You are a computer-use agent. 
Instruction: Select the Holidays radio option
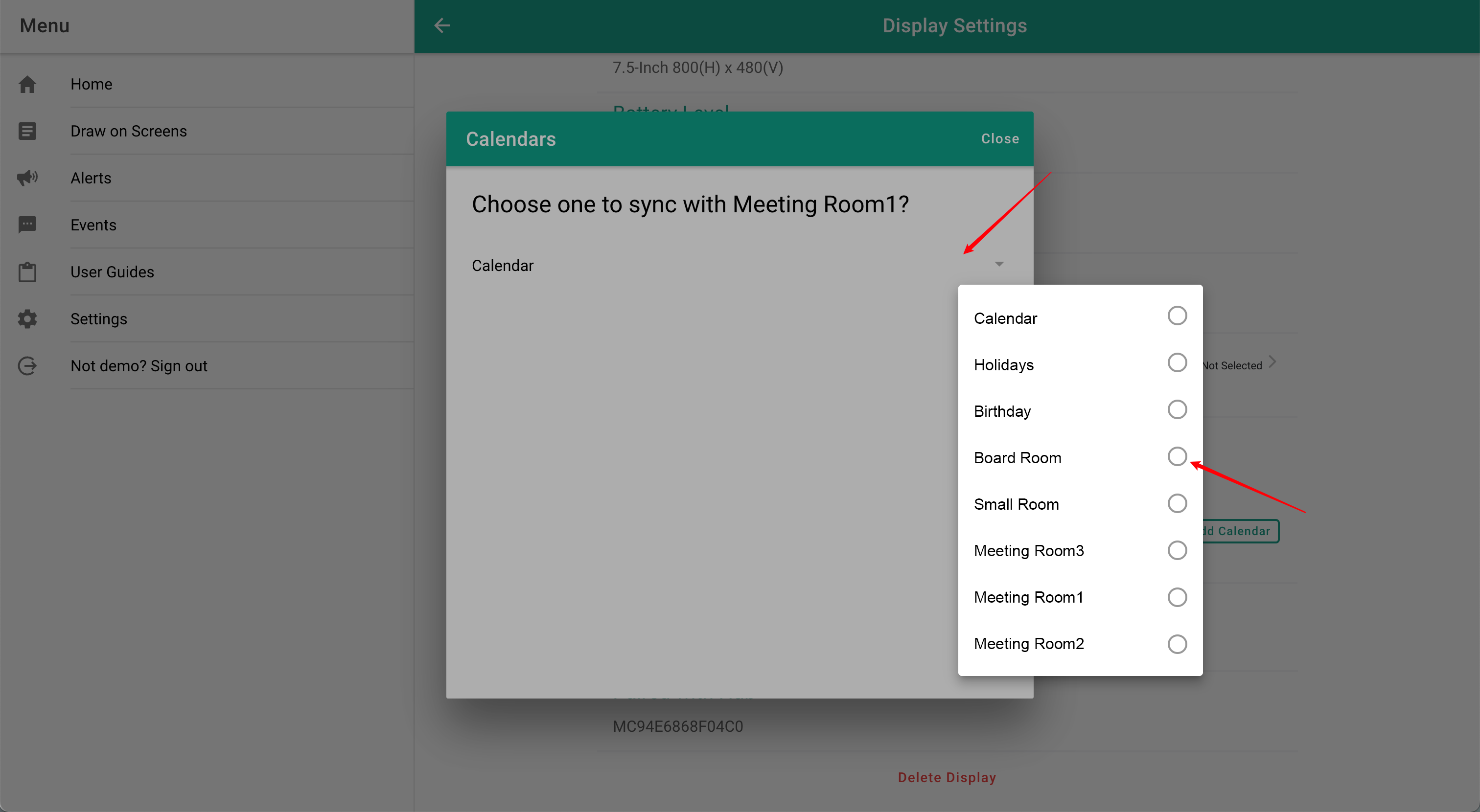point(1177,363)
